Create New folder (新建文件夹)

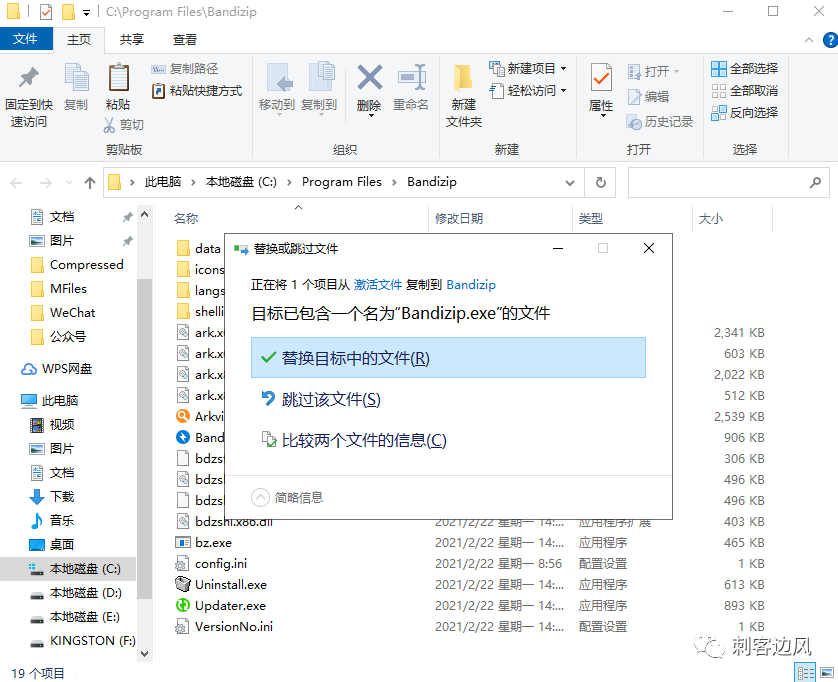463,96
